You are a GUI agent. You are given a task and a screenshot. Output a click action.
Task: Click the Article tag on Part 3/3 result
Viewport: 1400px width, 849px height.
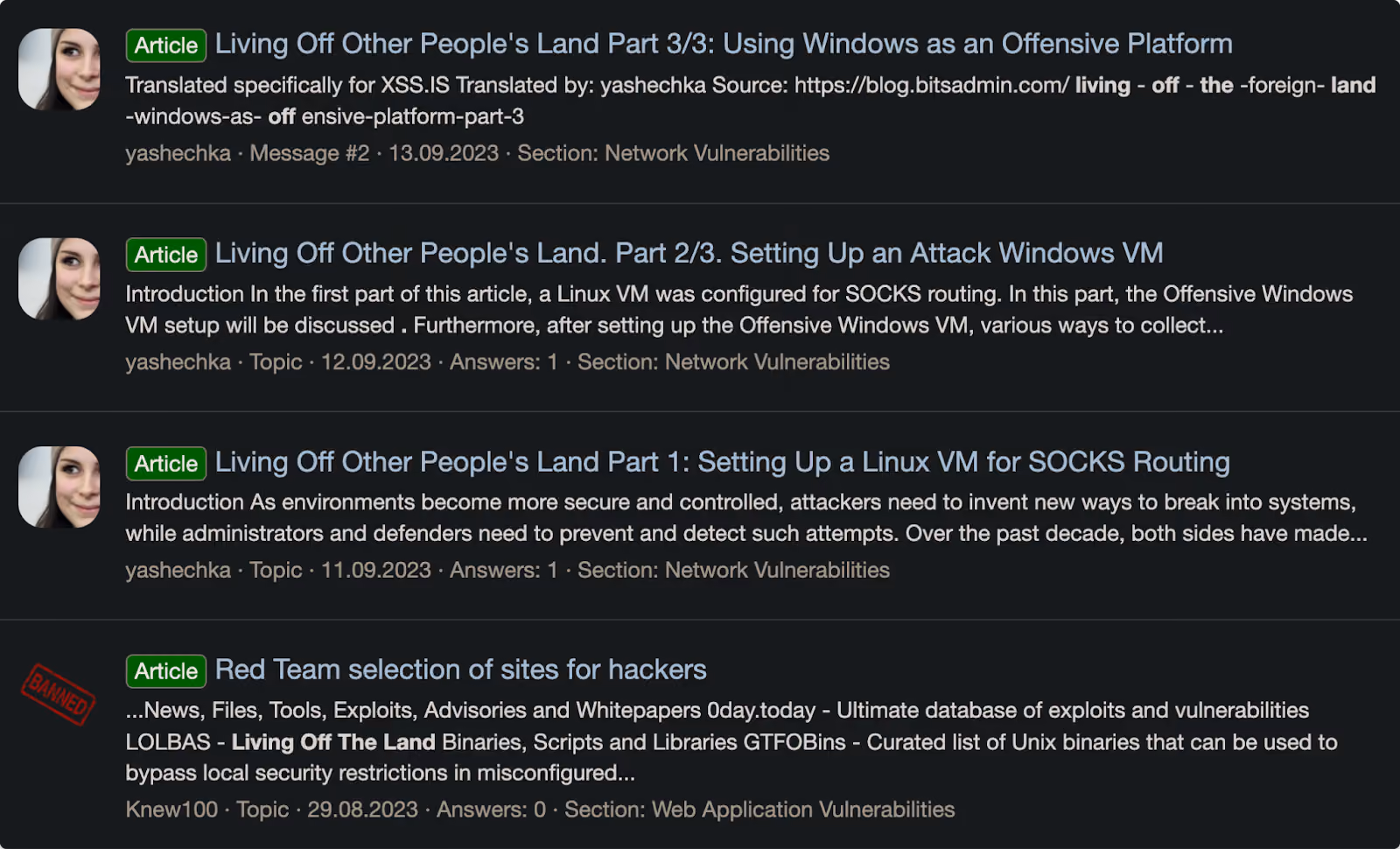[x=166, y=46]
